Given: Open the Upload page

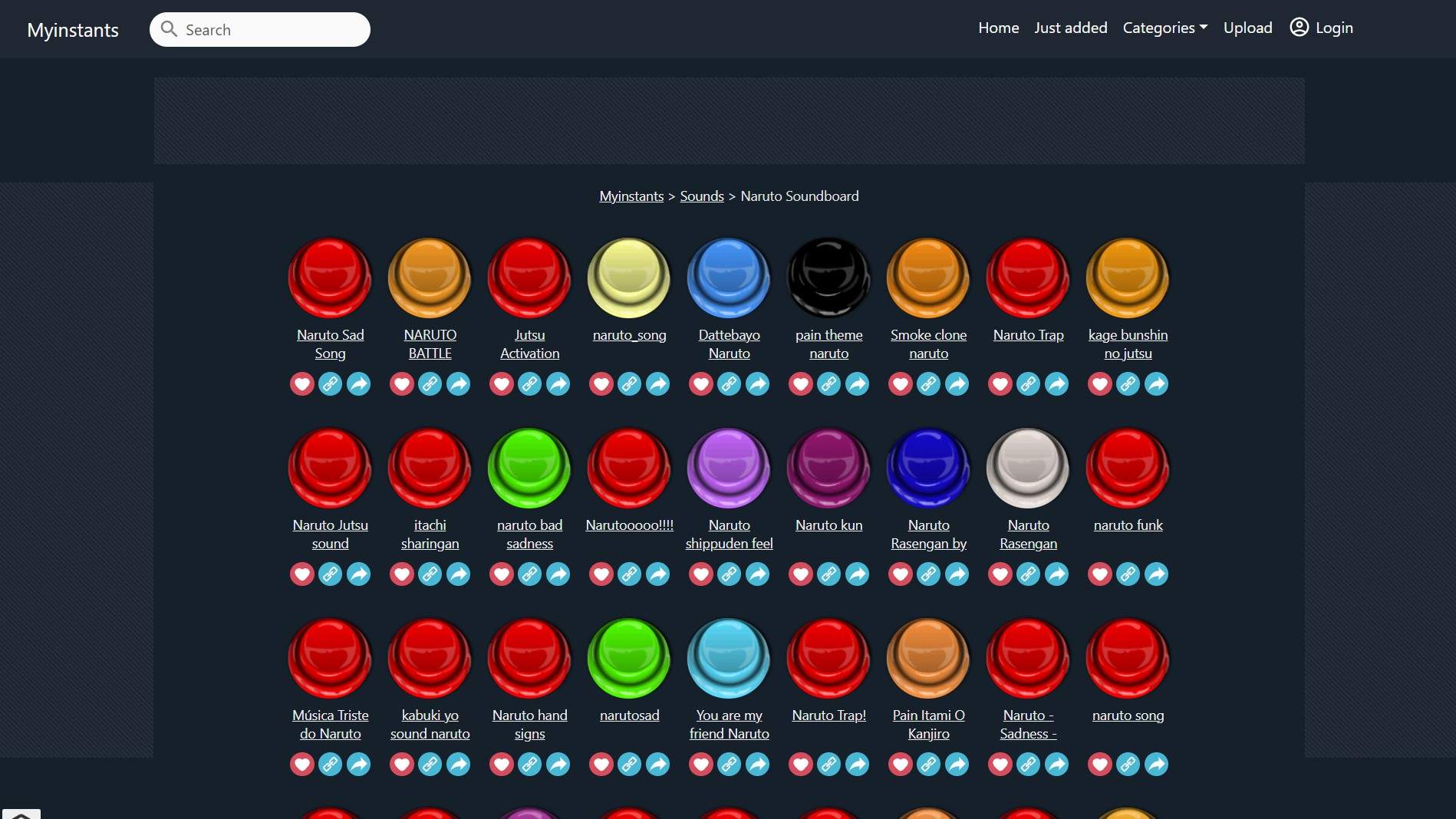Looking at the screenshot, I should [x=1247, y=28].
